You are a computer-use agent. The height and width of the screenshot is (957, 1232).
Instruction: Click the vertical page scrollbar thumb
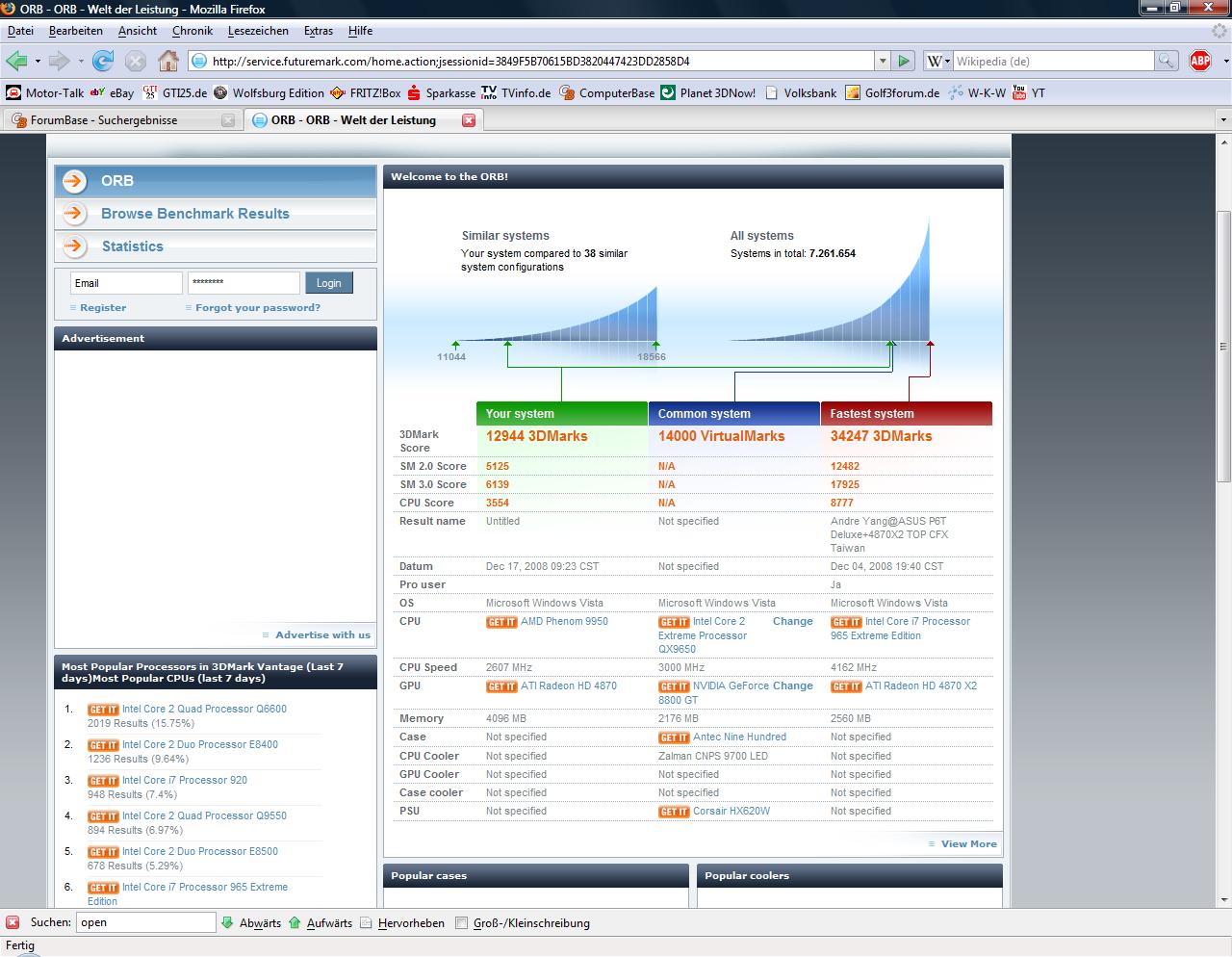click(1223, 347)
